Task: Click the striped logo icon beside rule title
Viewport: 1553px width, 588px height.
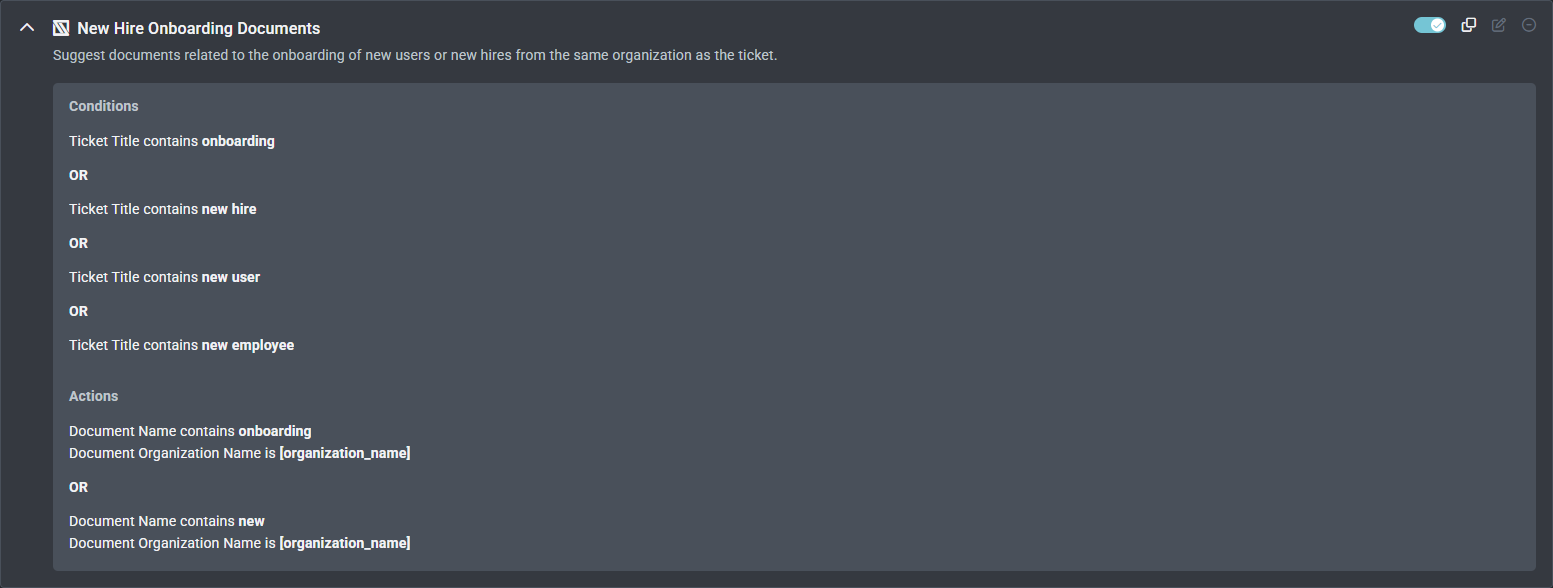Action: [61, 28]
